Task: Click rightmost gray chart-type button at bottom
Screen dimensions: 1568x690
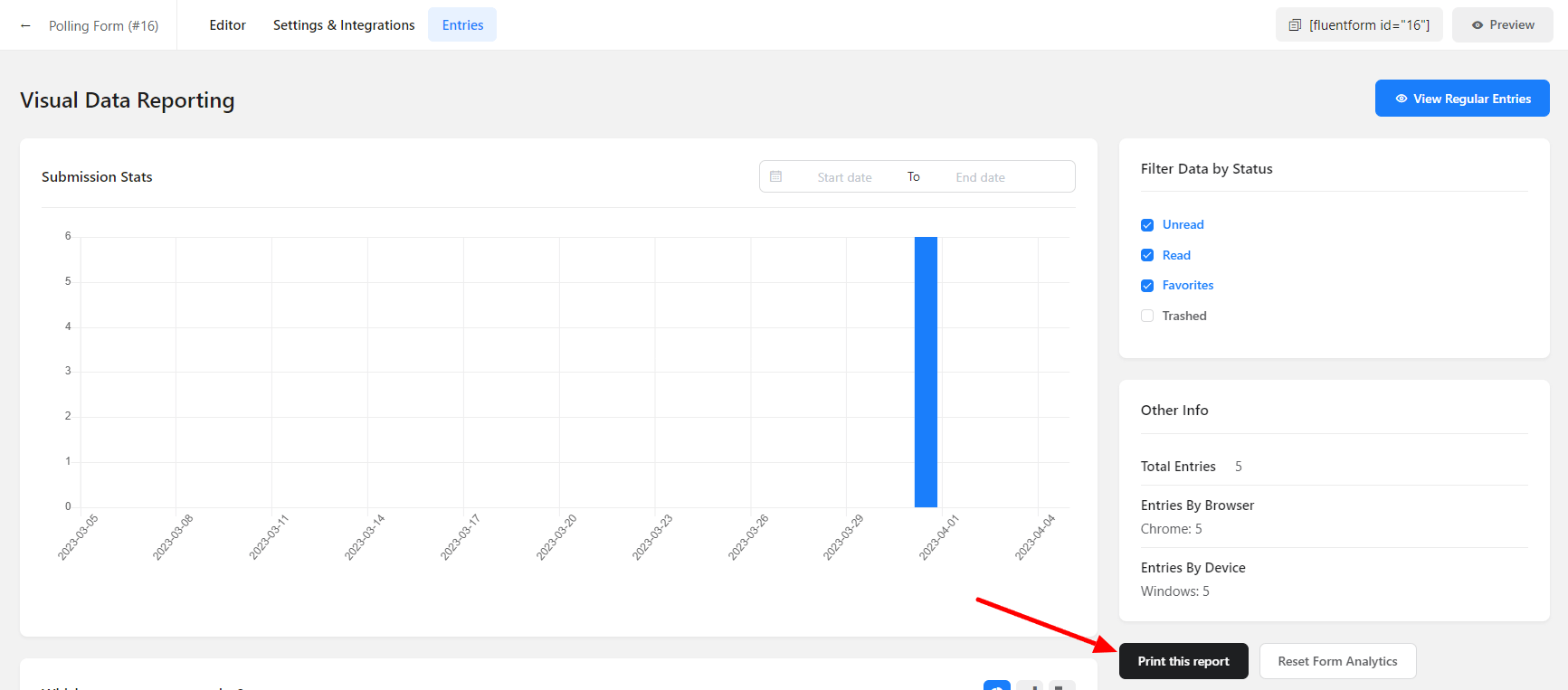Action: [x=1060, y=685]
